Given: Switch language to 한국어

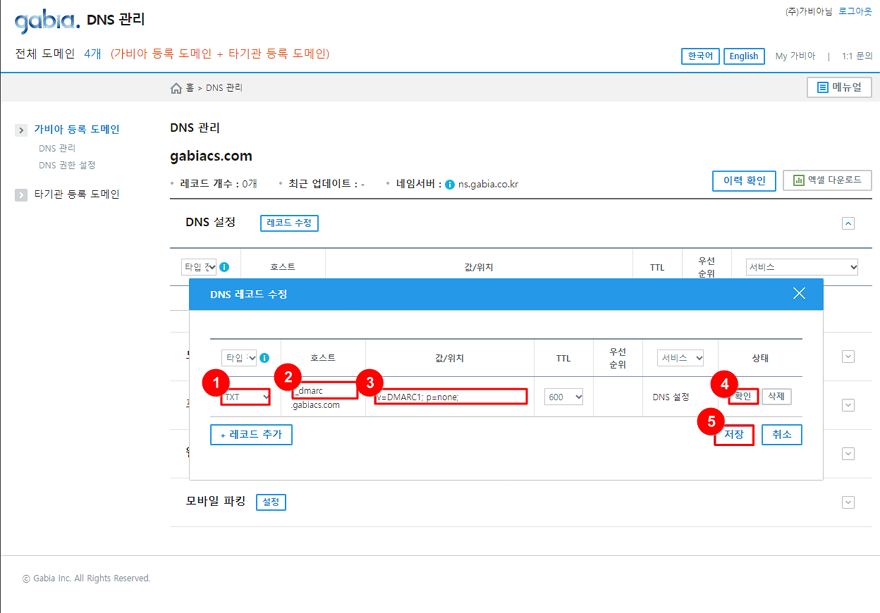Looking at the screenshot, I should pyautogui.click(x=700, y=56).
